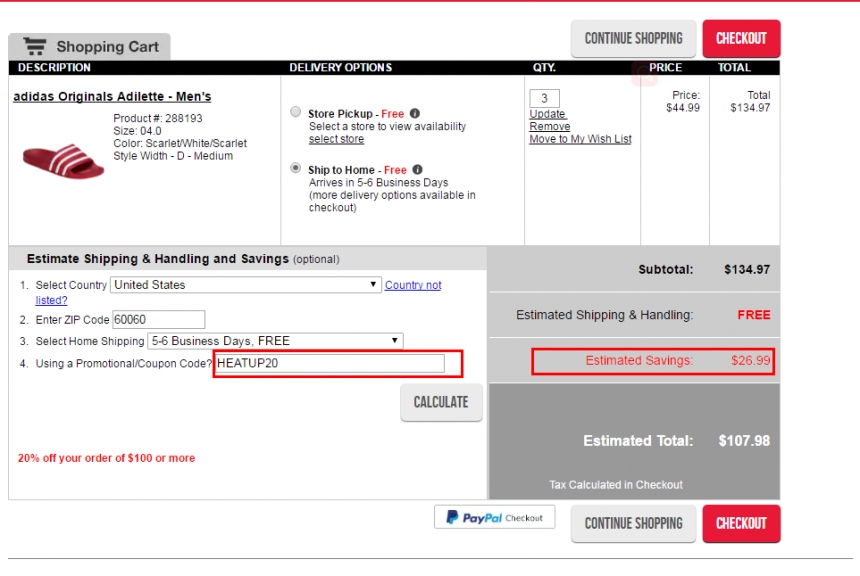Click the bottom Checkout button
860x576 pixels.
pos(741,523)
